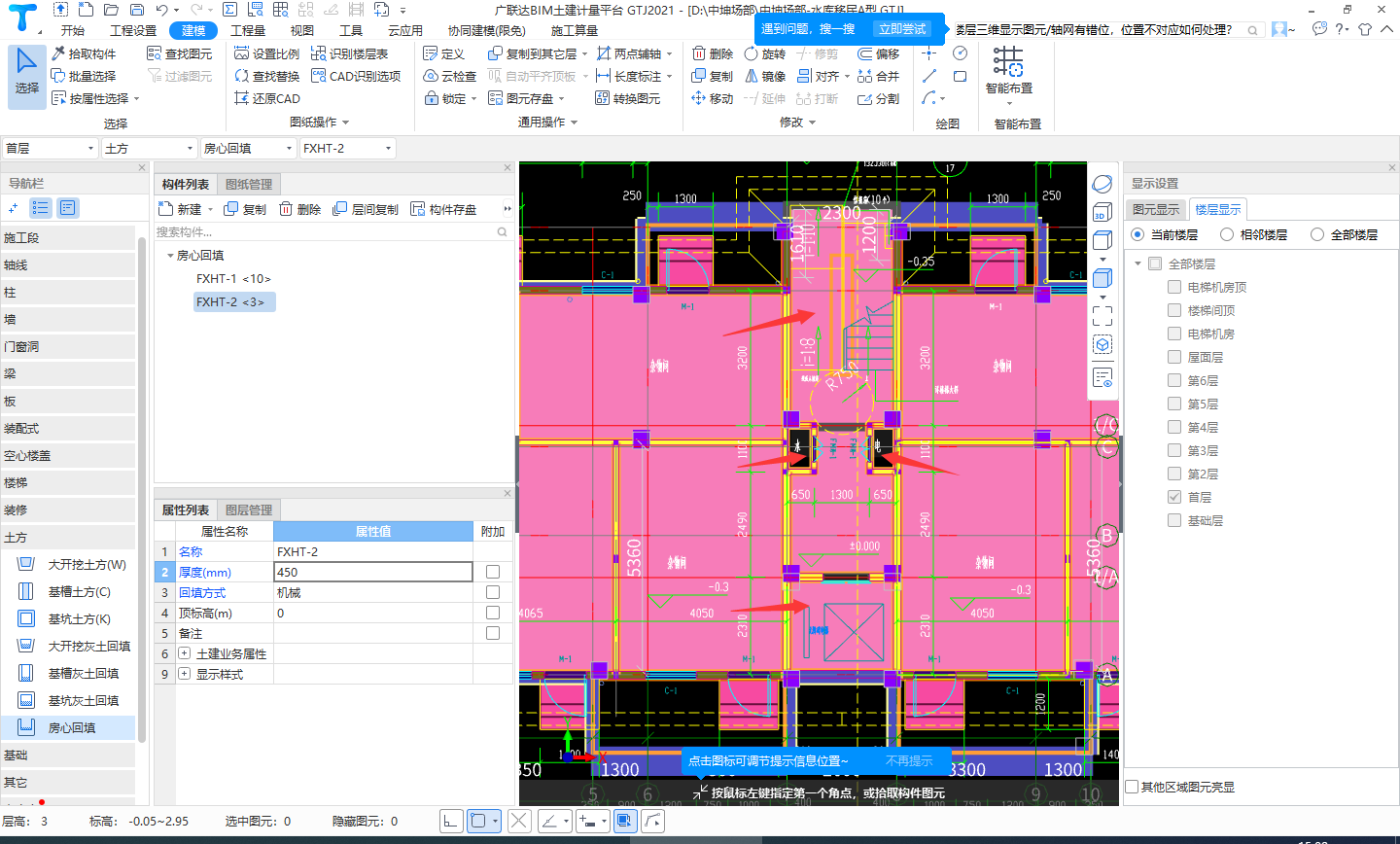
Task: Switch to 图层管理 tab
Action: point(249,510)
